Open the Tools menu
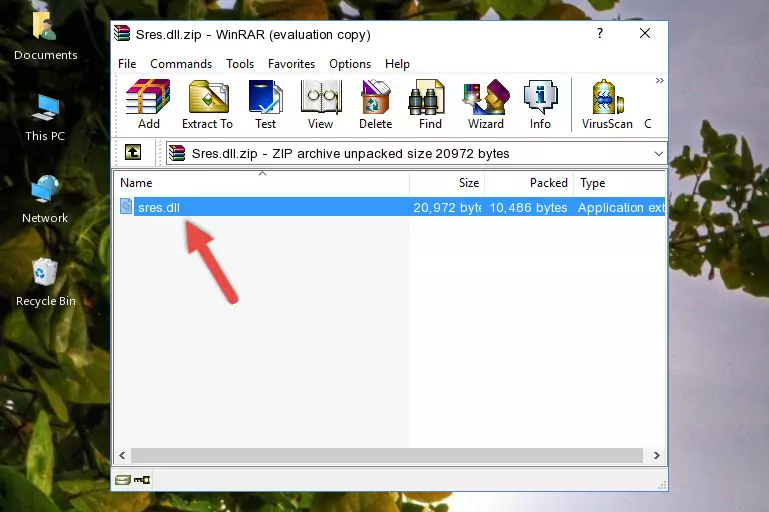The width and height of the screenshot is (769, 512). (x=240, y=64)
